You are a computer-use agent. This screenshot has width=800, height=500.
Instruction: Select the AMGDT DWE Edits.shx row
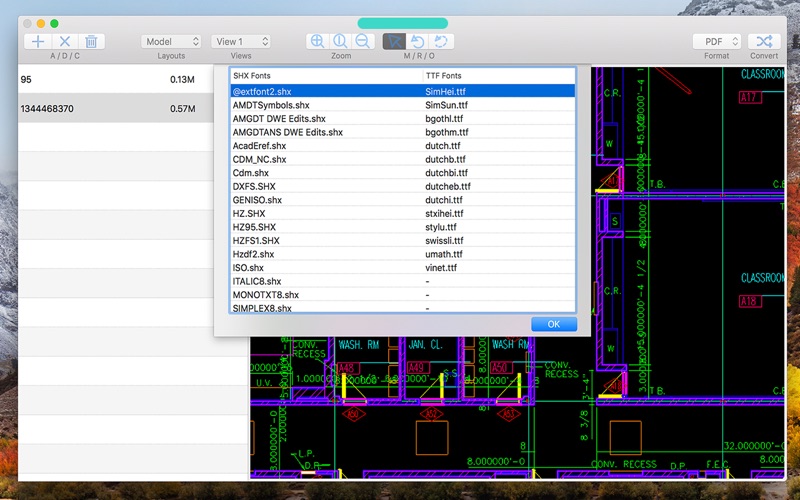403,119
